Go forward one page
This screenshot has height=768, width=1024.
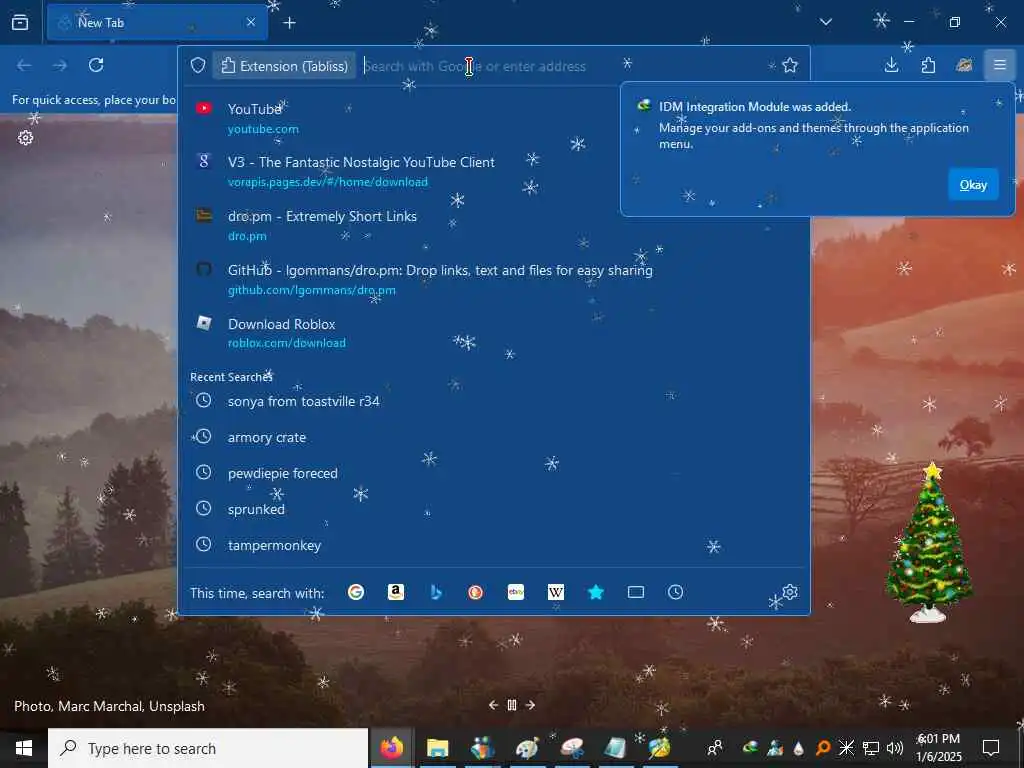tap(60, 65)
